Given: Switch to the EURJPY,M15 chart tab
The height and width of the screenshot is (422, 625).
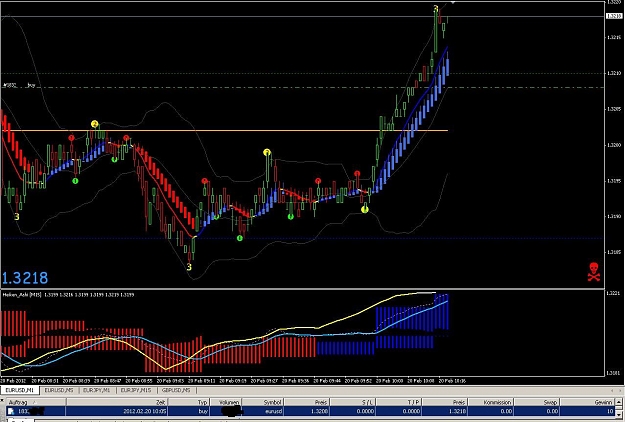Looking at the screenshot, I should [136, 390].
